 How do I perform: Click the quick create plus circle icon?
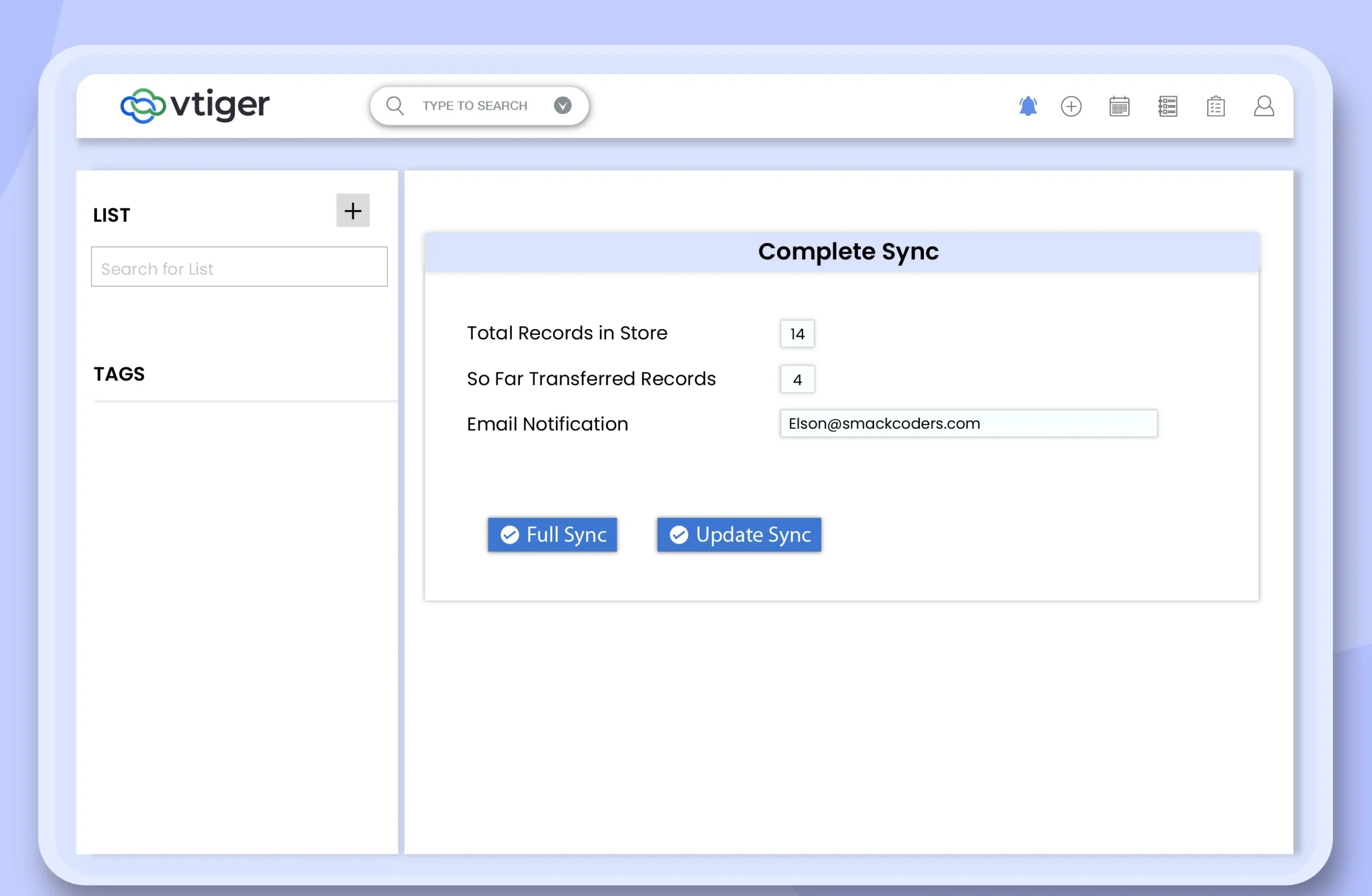(1071, 106)
